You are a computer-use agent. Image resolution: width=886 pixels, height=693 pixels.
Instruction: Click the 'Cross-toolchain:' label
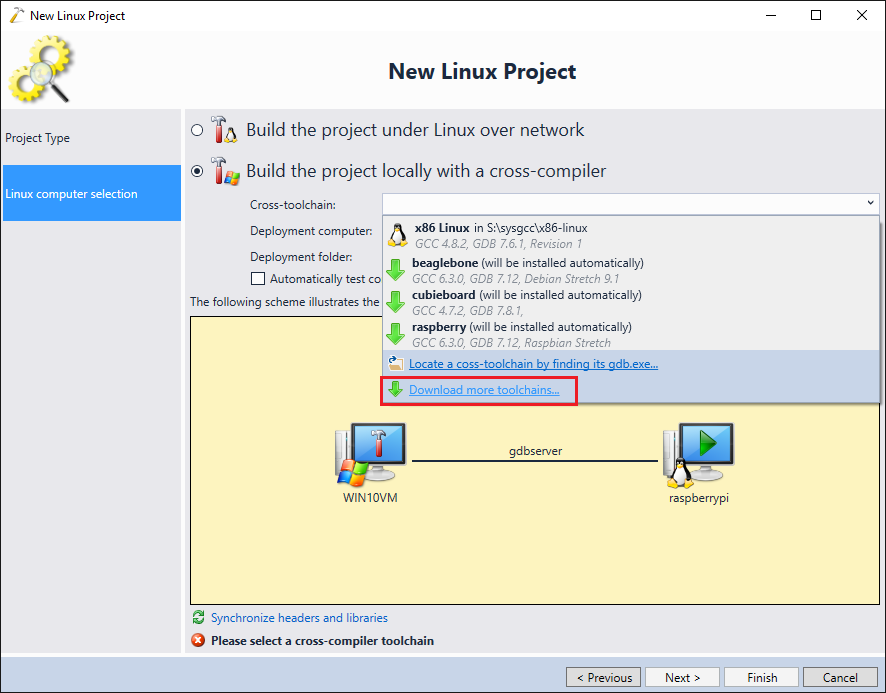(293, 205)
